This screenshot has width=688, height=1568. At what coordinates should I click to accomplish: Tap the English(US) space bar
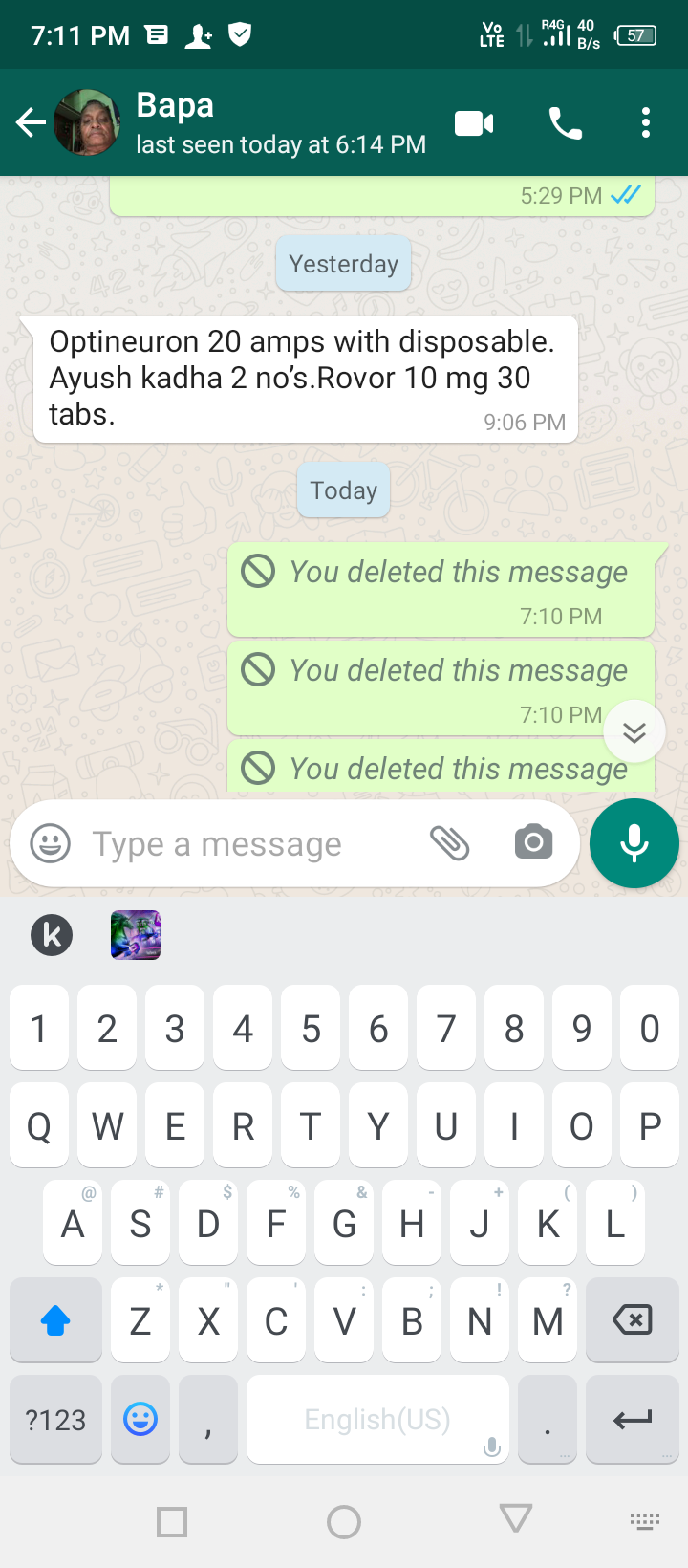pos(377,1420)
